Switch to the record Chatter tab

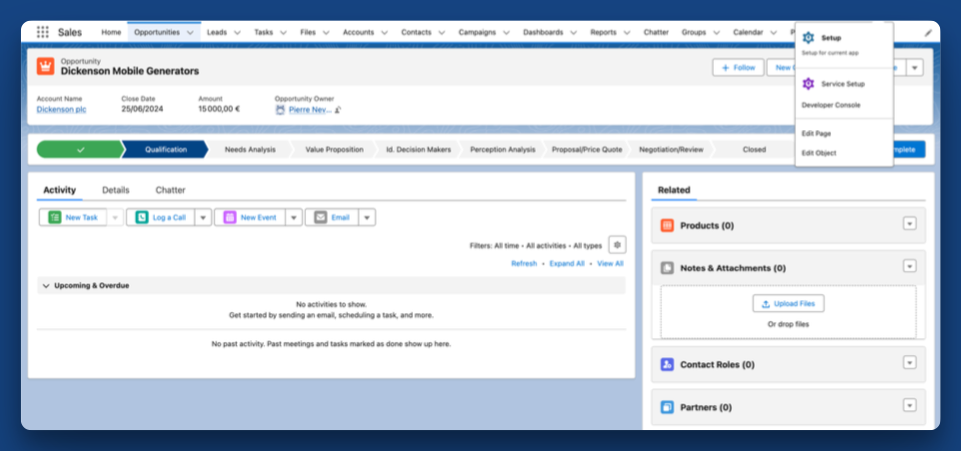pyautogui.click(x=170, y=191)
